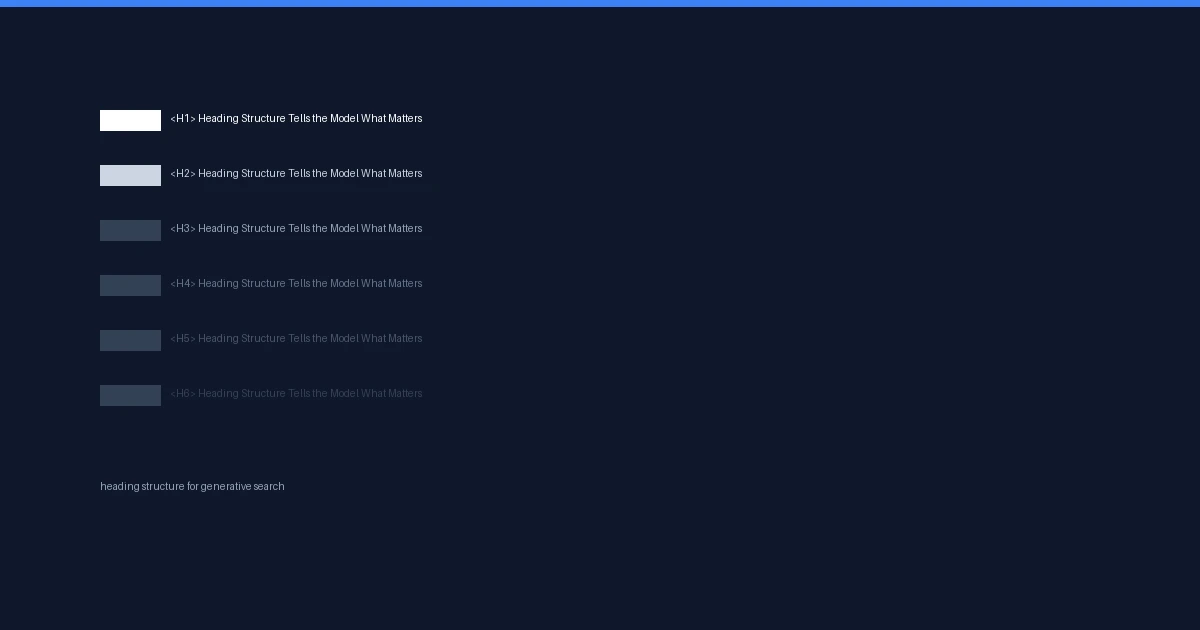Select the <H6> Heading Structure text line
This screenshot has width=1200, height=630.
[x=296, y=394]
